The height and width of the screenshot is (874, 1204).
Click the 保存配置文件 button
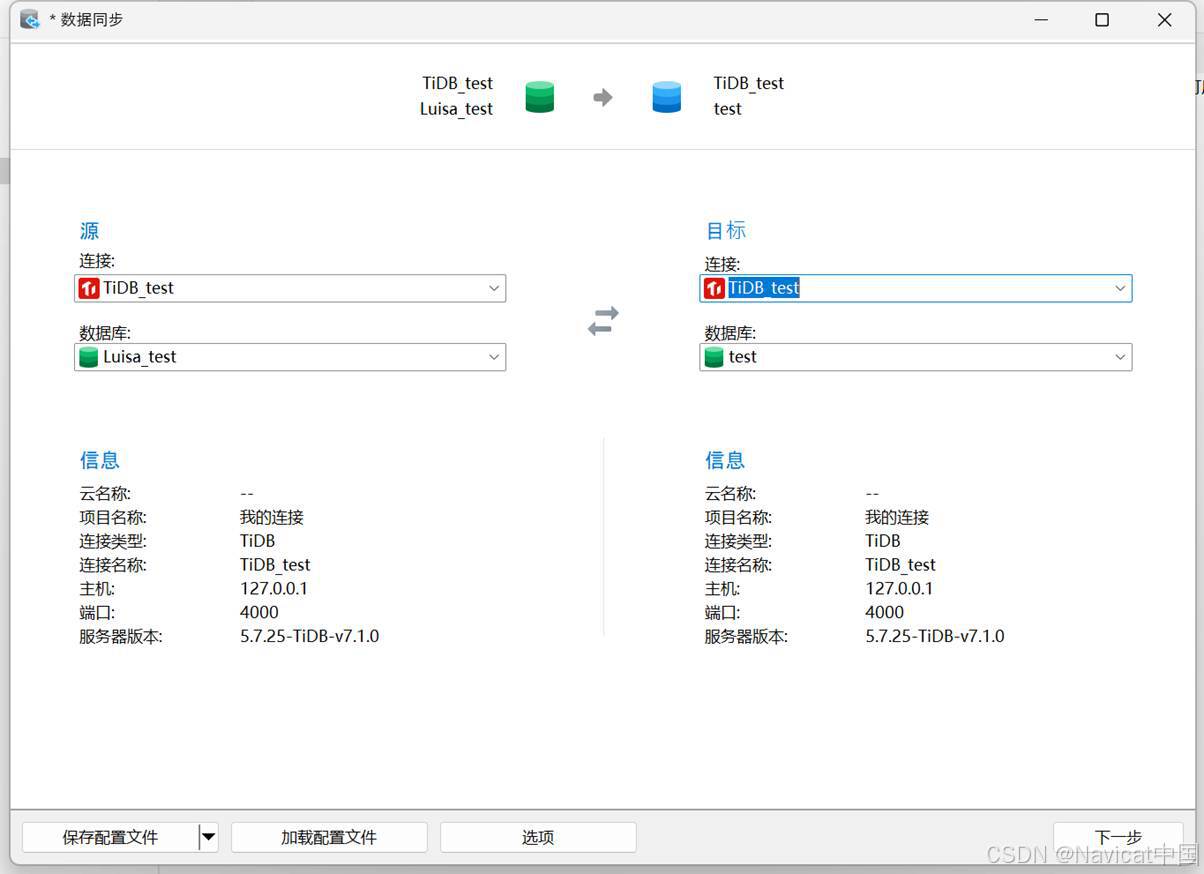(110, 837)
